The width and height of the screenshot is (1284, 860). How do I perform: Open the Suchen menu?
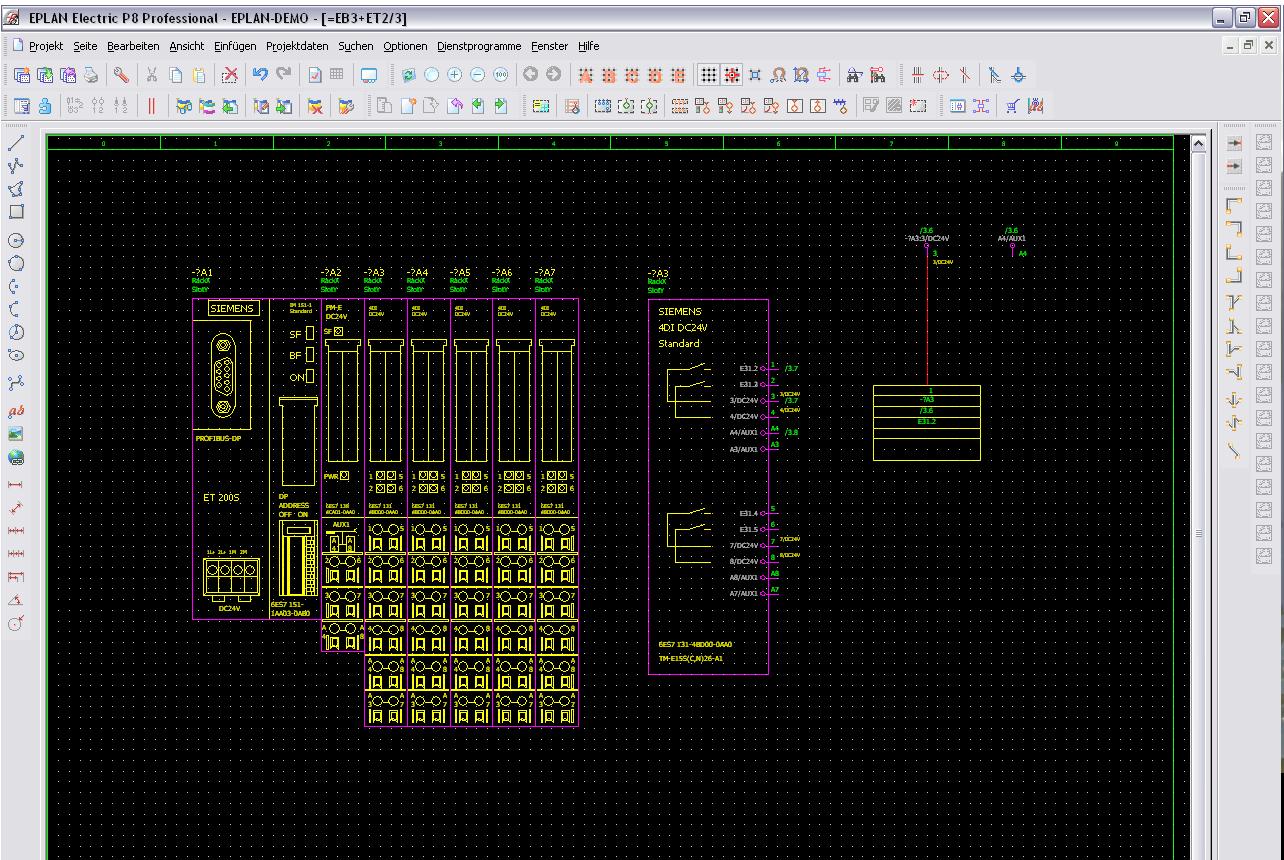[355, 46]
